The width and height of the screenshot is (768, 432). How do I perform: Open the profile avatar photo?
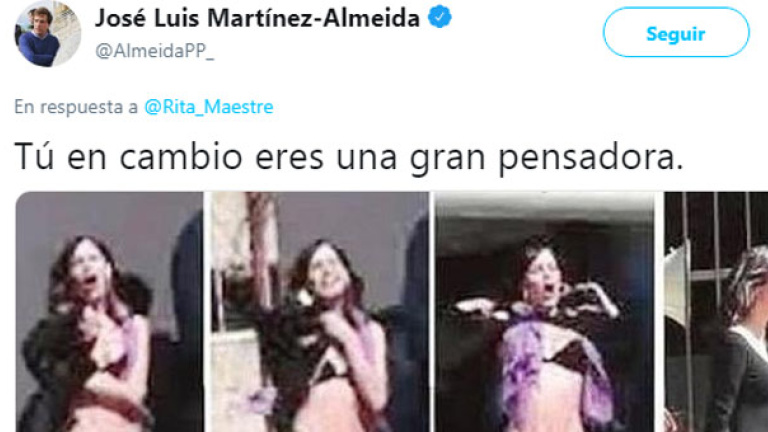click(x=48, y=33)
